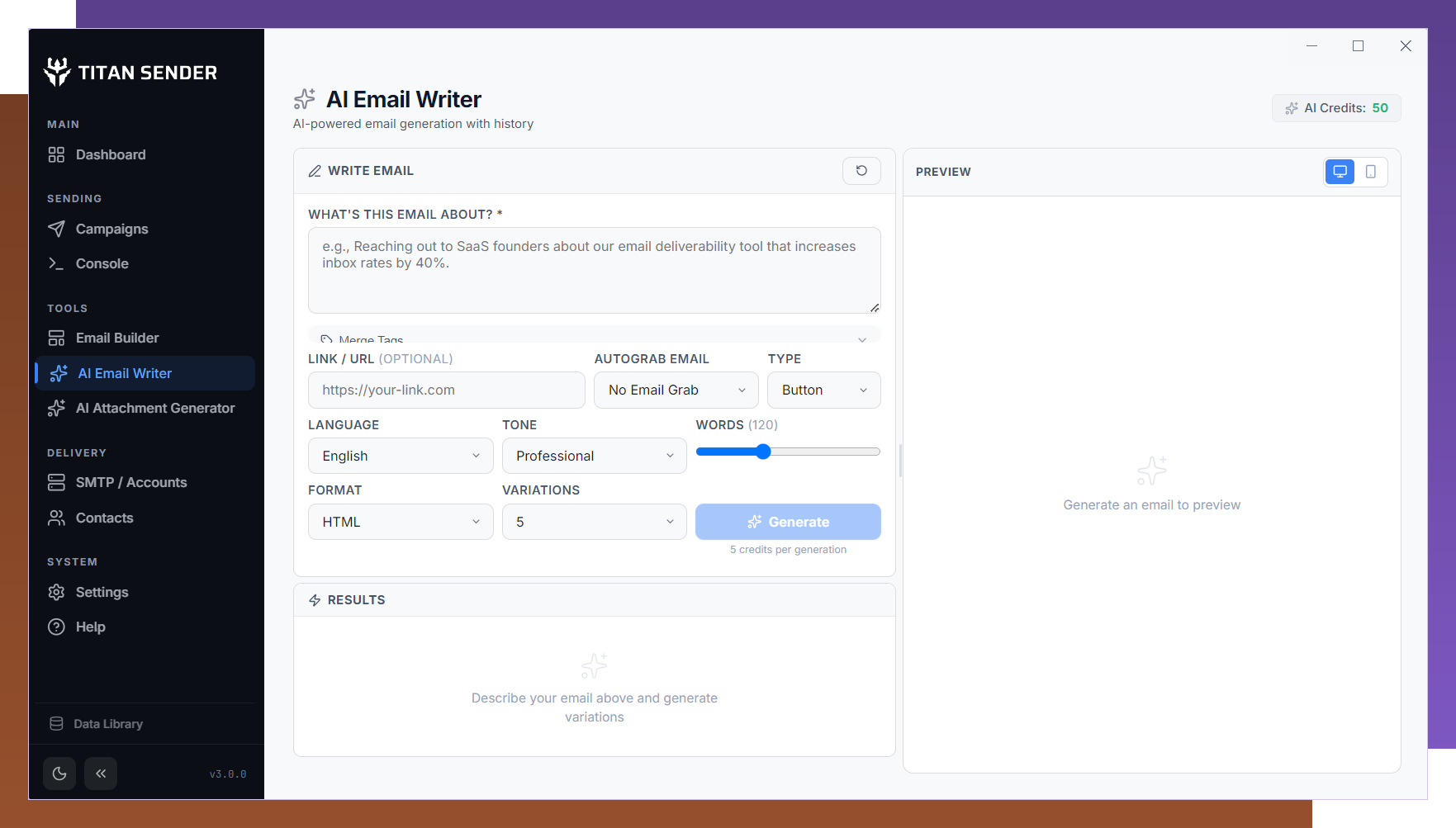Click the Generate button
Image resolution: width=1456 pixels, height=828 pixels.
tap(788, 521)
